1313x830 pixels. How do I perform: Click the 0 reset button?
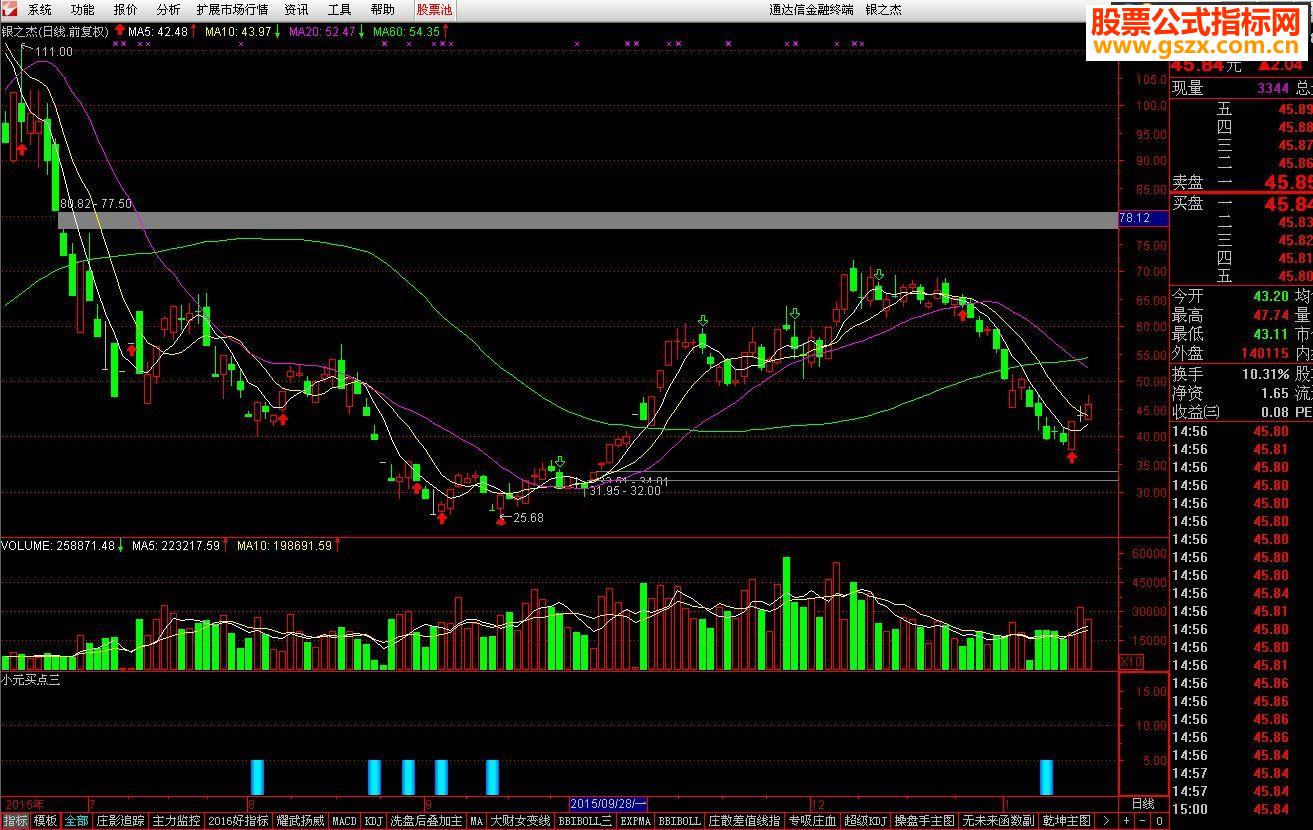1160,821
